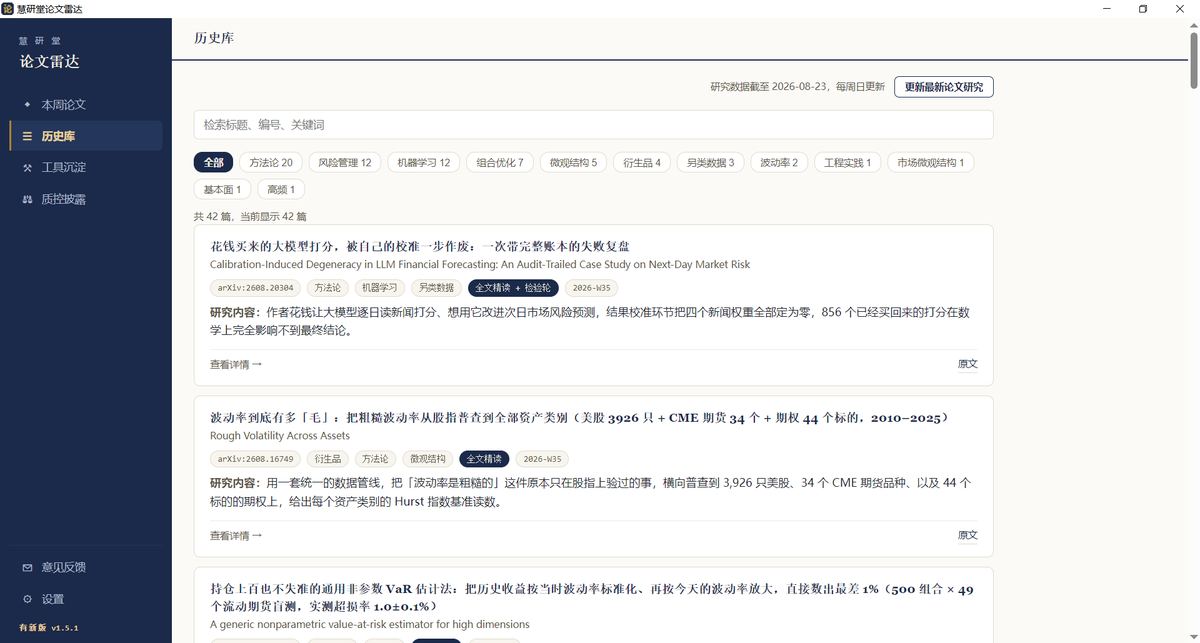Open 原文 for the Calibration-Induced Degeneracy paper
Viewport: 1200px width, 643px height.
pyautogui.click(x=968, y=364)
